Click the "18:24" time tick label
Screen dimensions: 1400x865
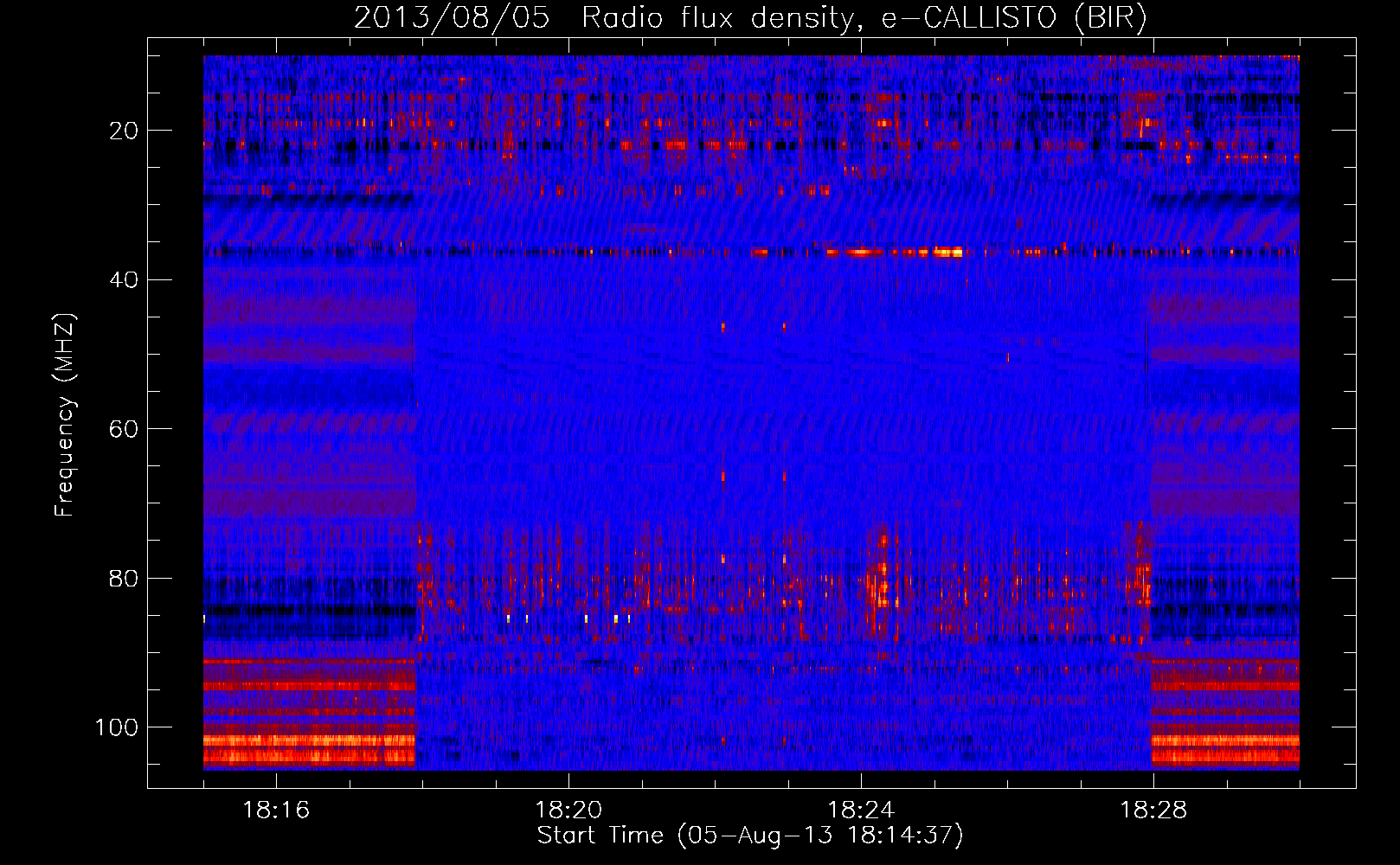pyautogui.click(x=861, y=811)
